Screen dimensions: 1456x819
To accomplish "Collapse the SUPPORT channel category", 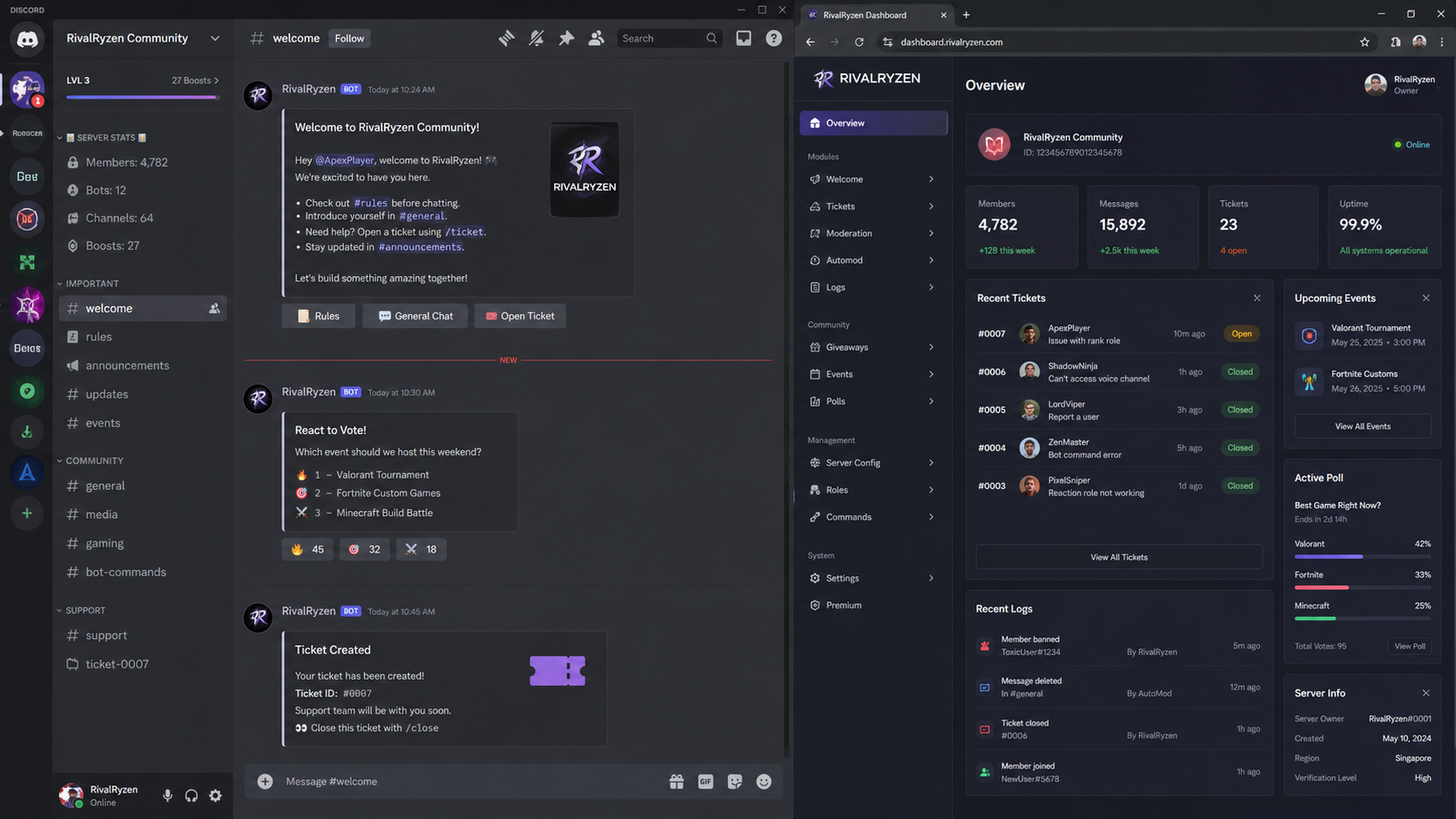I will pos(81,610).
